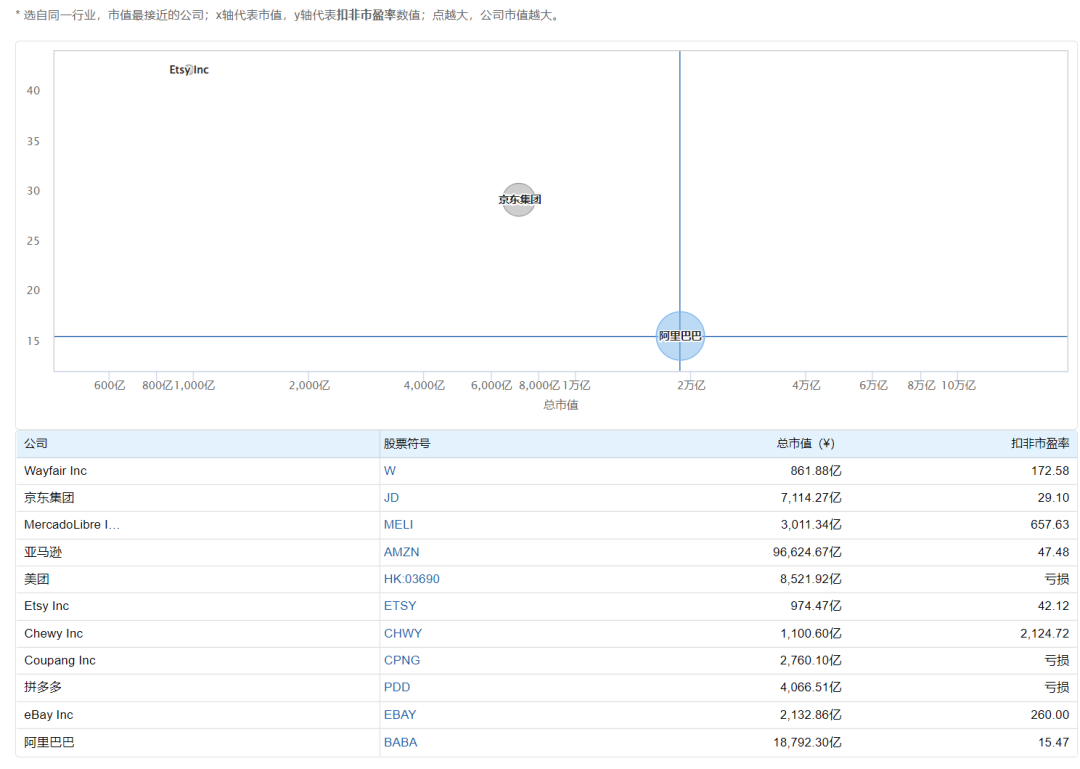Select the Wayfair Inc company name
Image resolution: width=1080 pixels, height=769 pixels.
click(x=55, y=471)
